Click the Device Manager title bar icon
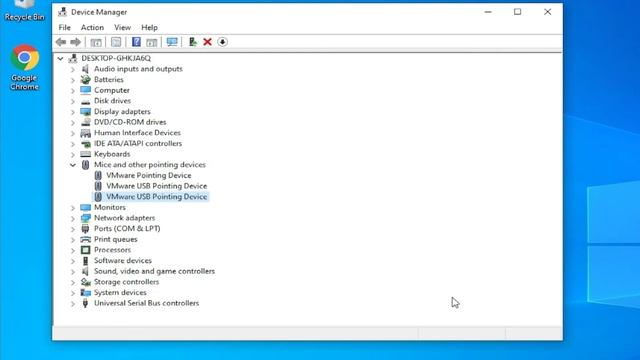This screenshot has height=360, width=640. 62,12
